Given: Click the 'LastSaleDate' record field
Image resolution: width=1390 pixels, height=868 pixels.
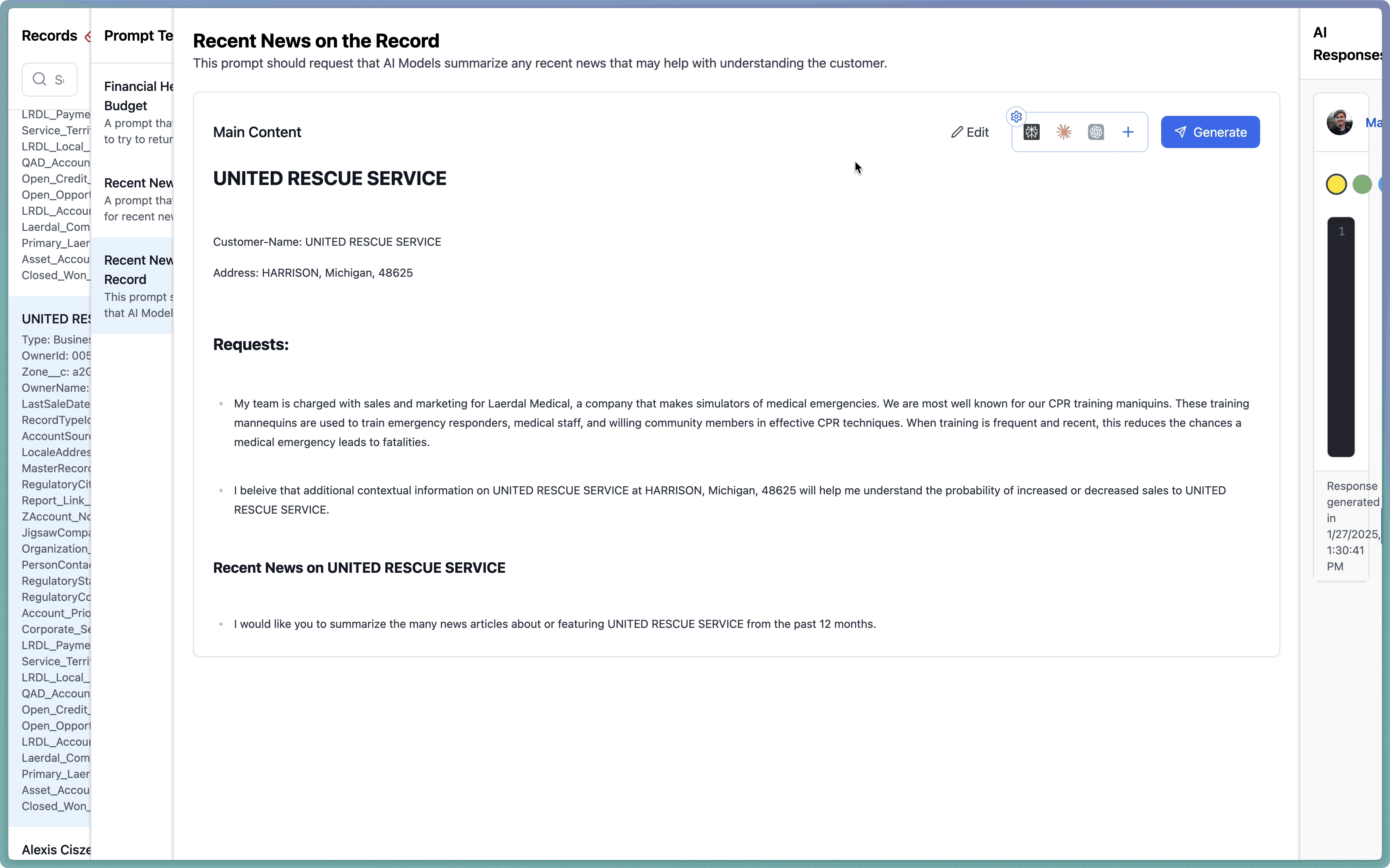Looking at the screenshot, I should coord(56,403).
